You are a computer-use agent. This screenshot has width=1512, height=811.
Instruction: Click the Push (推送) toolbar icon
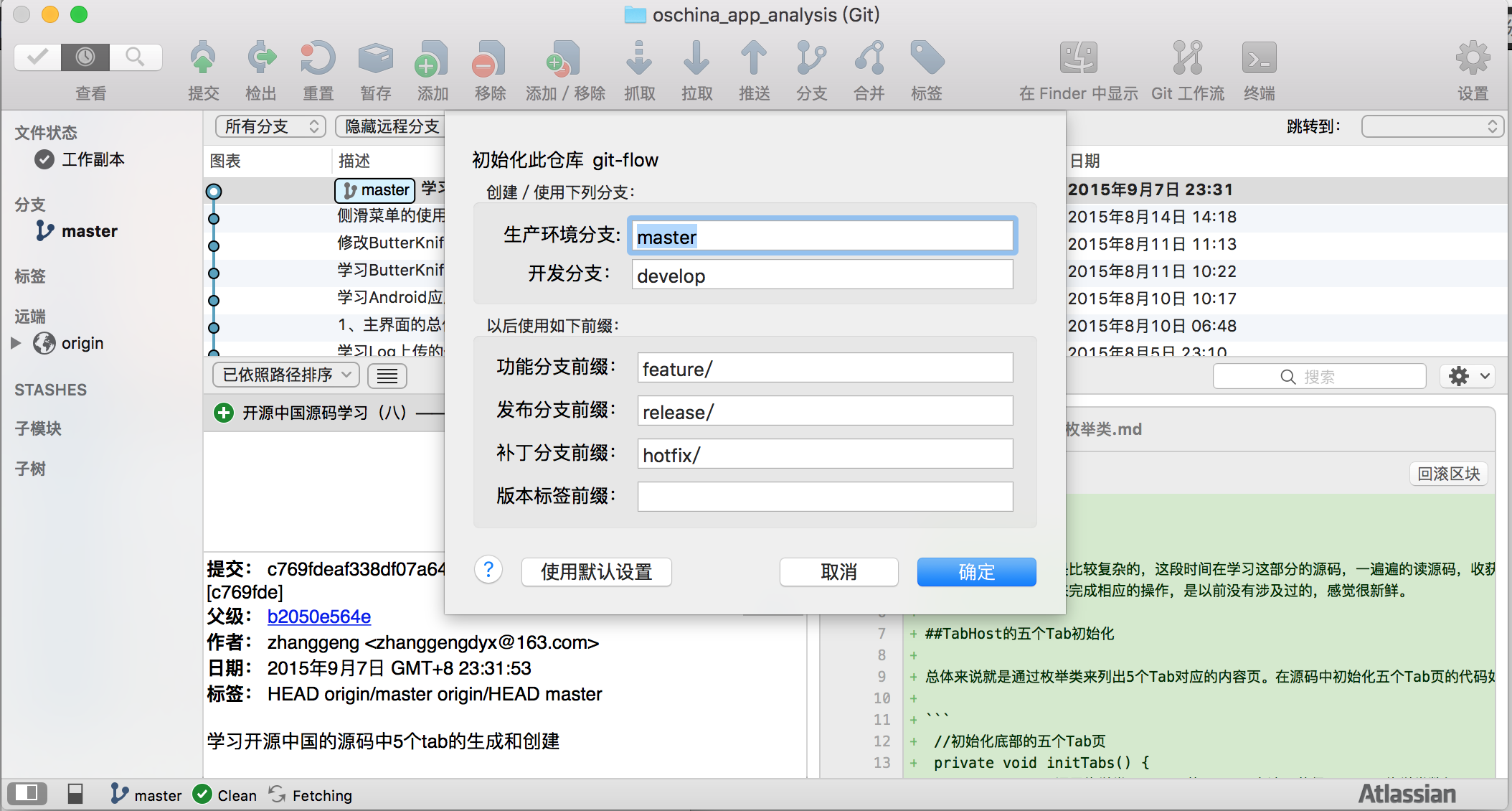(754, 59)
